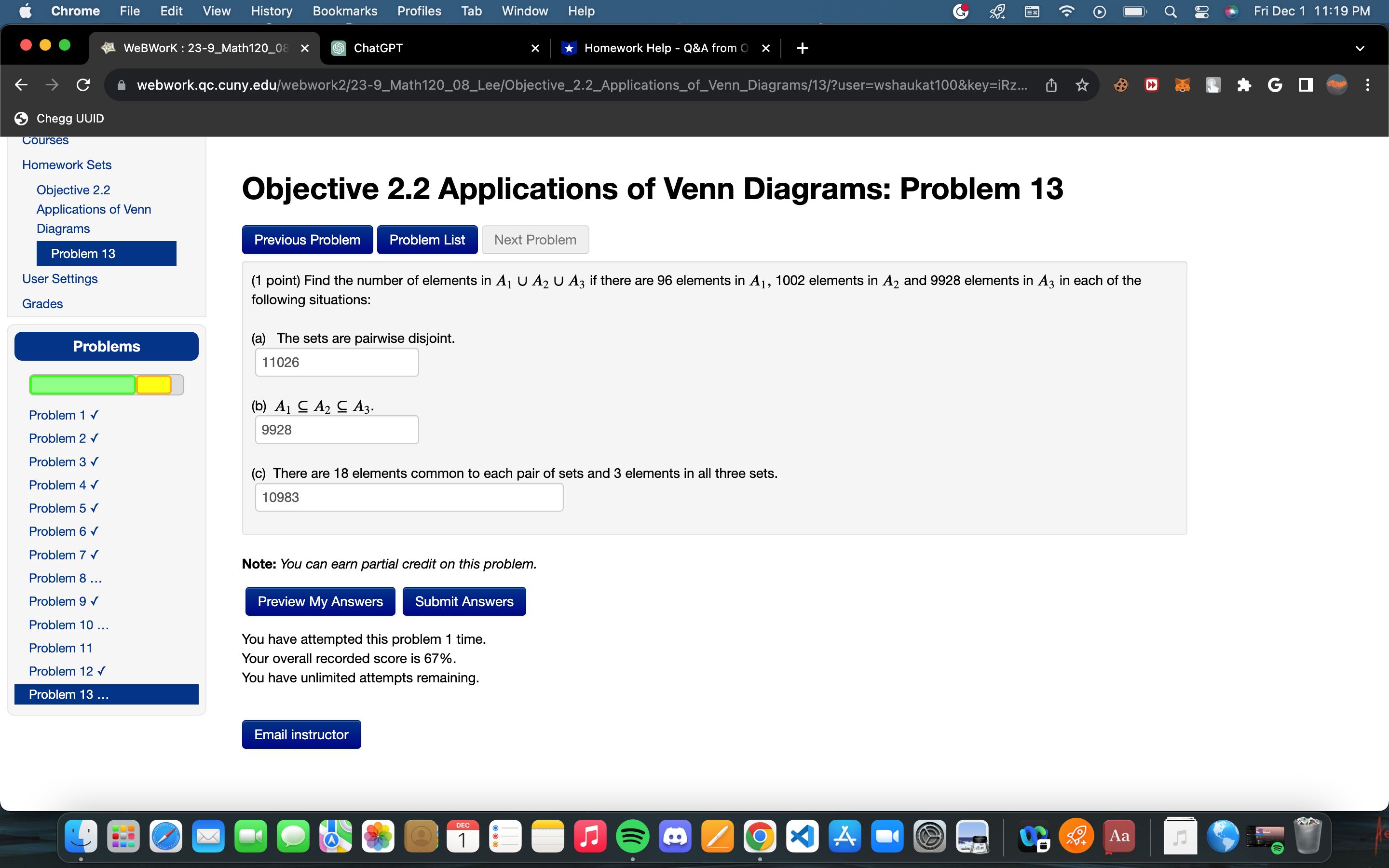The image size is (1389, 868).
Task: Click the answer field for part (c)
Action: (x=409, y=497)
